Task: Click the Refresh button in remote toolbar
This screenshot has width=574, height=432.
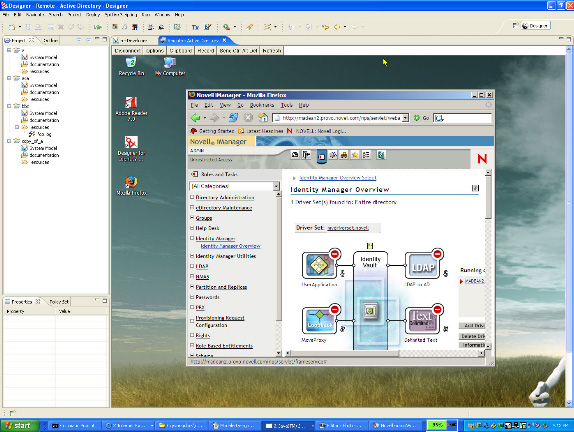Action: point(272,51)
